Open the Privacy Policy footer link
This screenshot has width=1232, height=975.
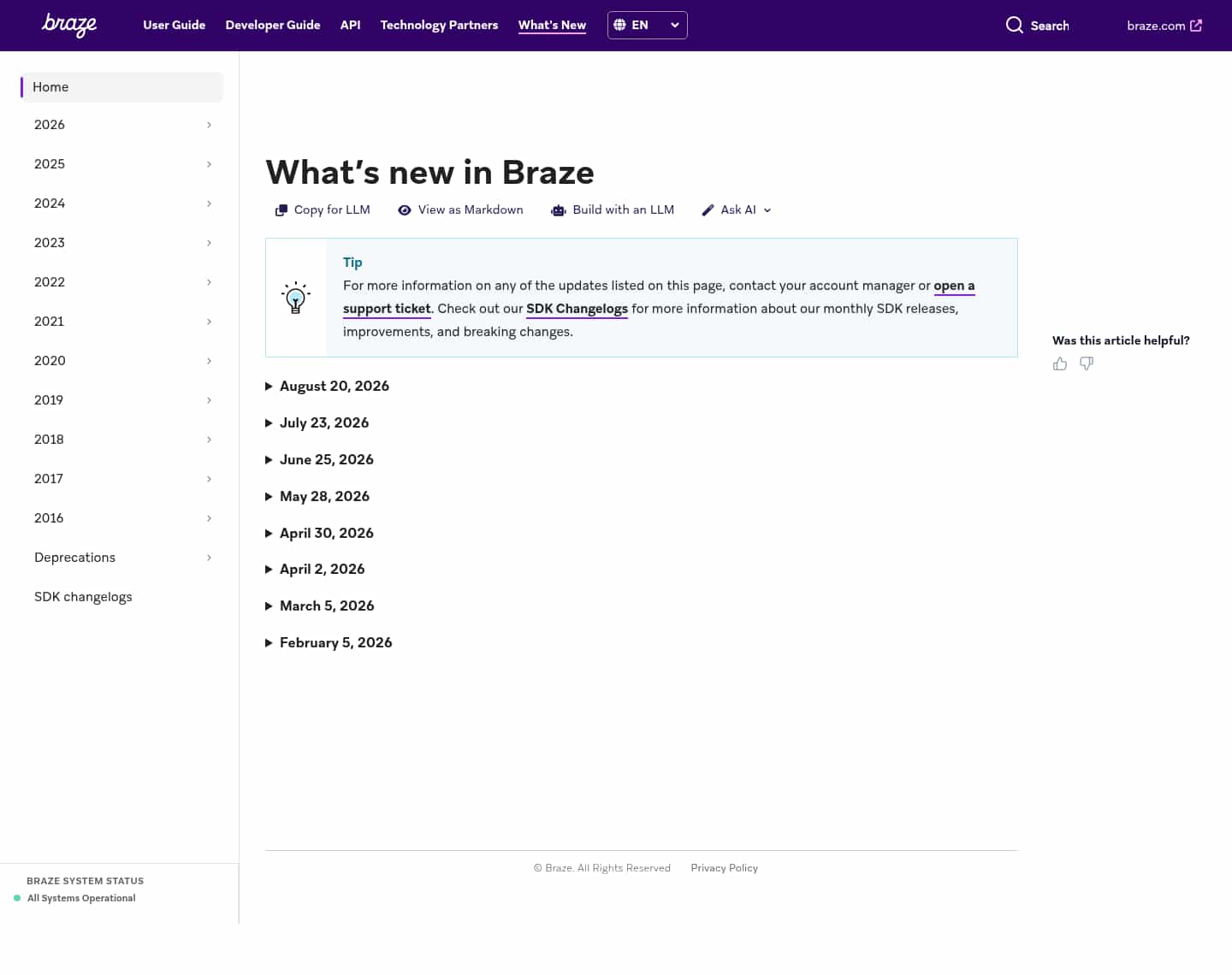tap(724, 868)
